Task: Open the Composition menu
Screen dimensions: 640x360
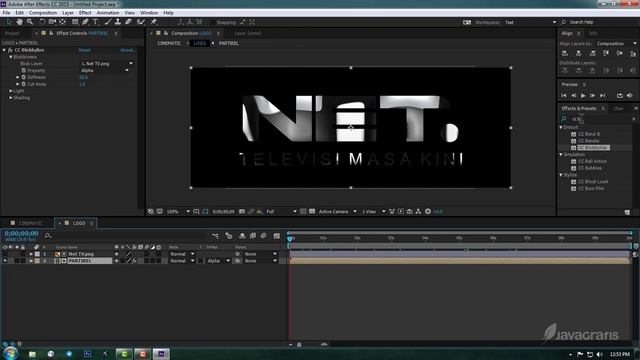Action: point(43,13)
